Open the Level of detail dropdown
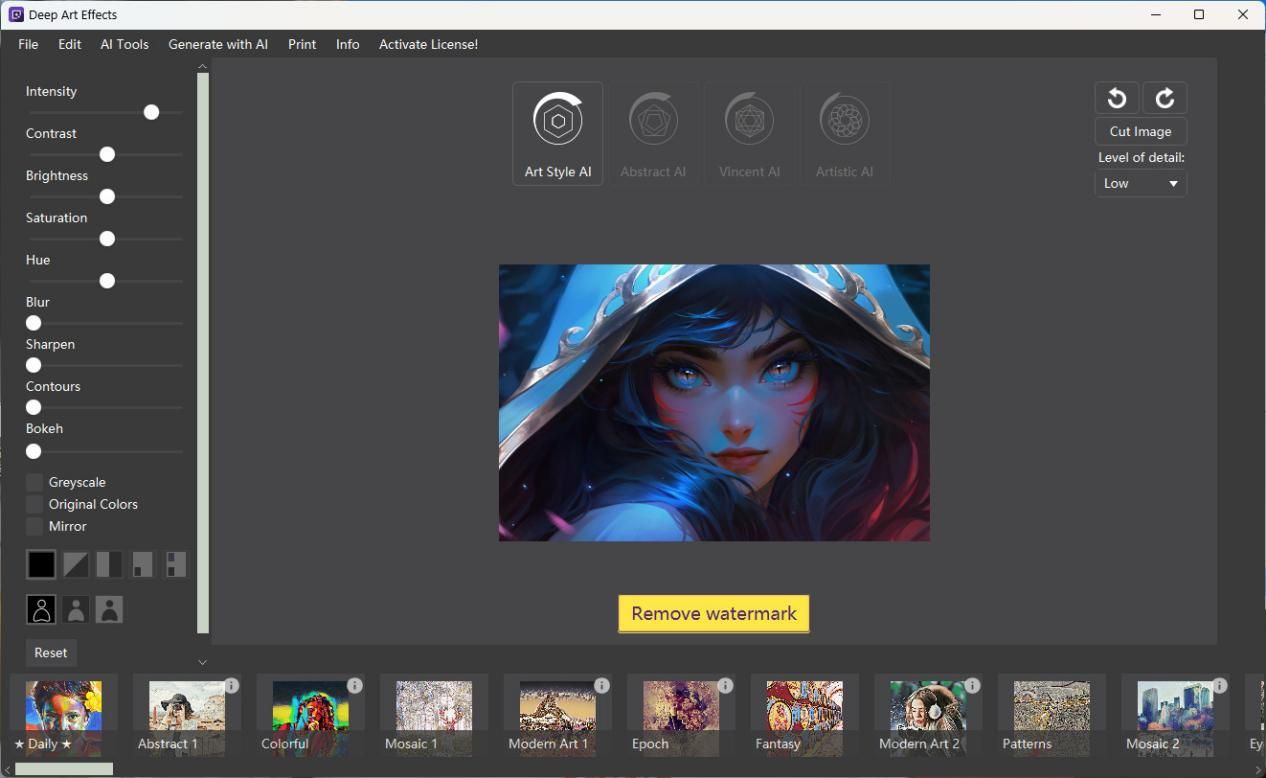The height and width of the screenshot is (778, 1266). [x=1141, y=183]
